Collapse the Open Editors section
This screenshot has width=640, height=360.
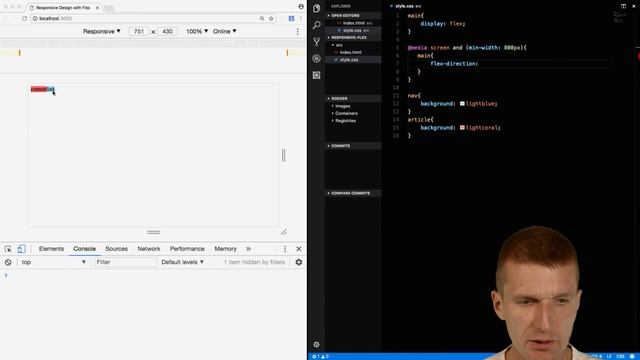click(353, 16)
